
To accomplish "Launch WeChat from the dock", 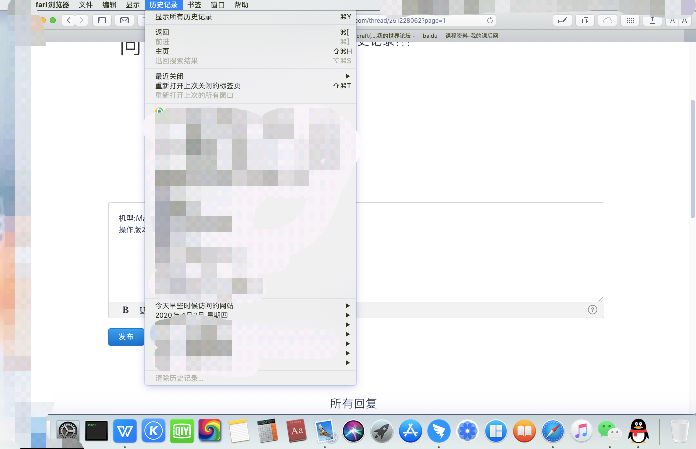I will coord(609,431).
